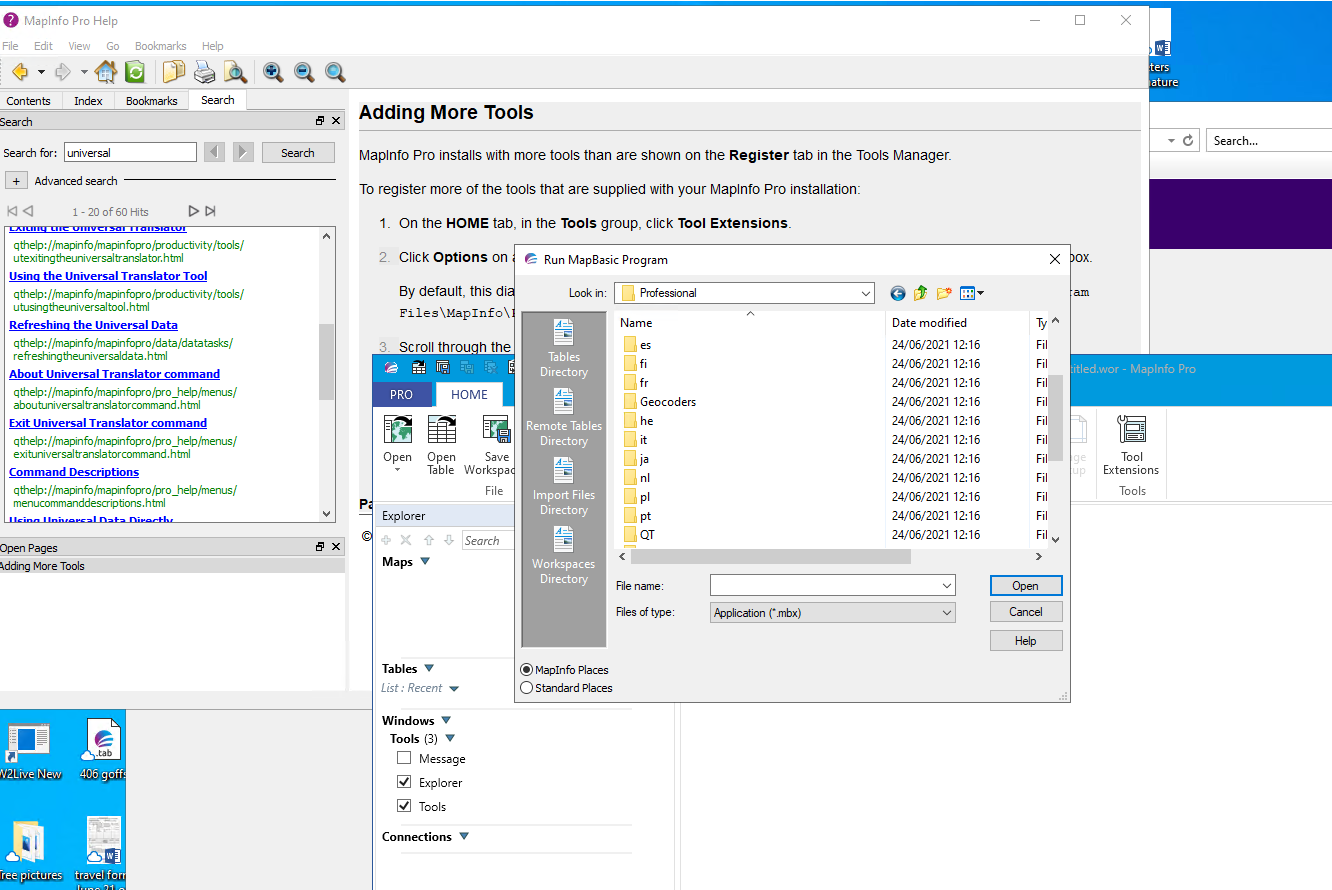Screen dimensions: 1332x890
Task: Uncheck the Tools window checkbox
Action: click(404, 807)
